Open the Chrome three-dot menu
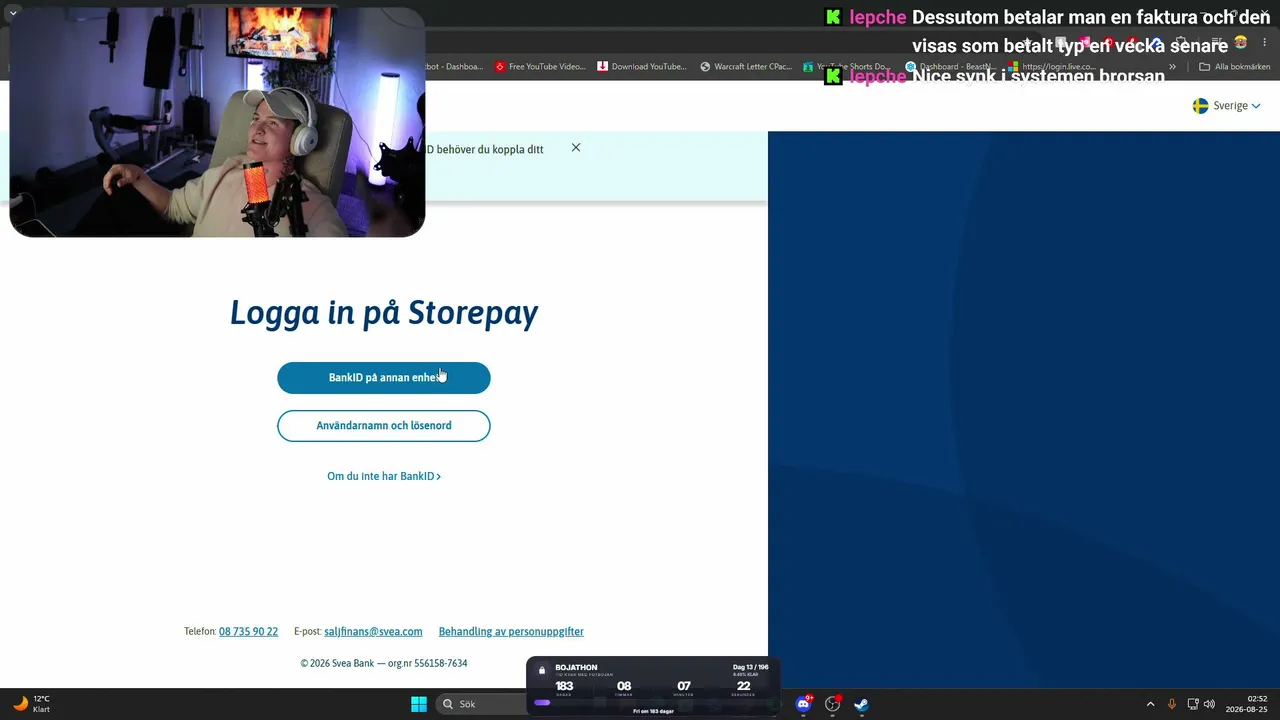1280x720 pixels. (x=1265, y=43)
